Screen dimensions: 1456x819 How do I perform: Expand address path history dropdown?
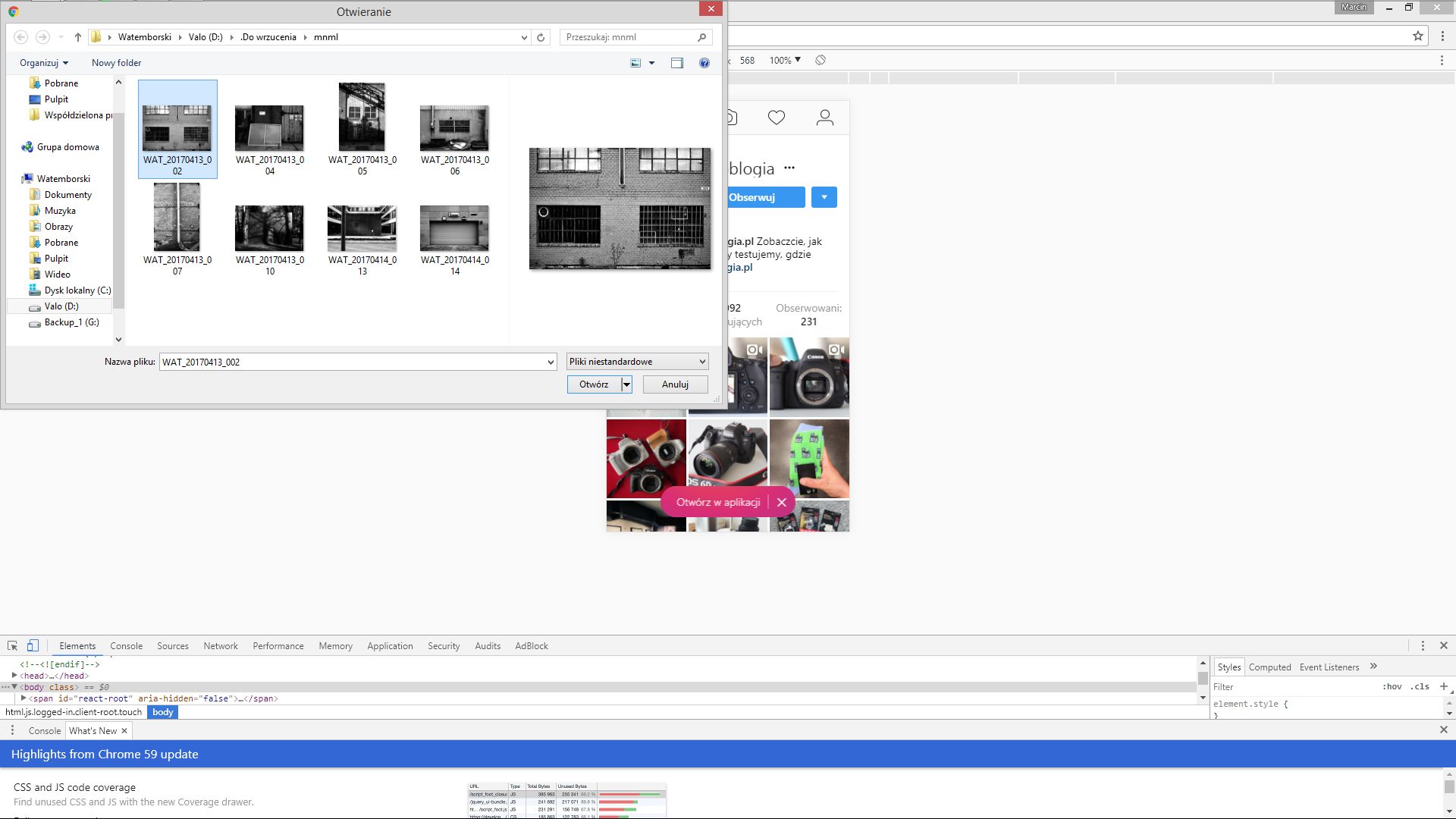click(524, 37)
